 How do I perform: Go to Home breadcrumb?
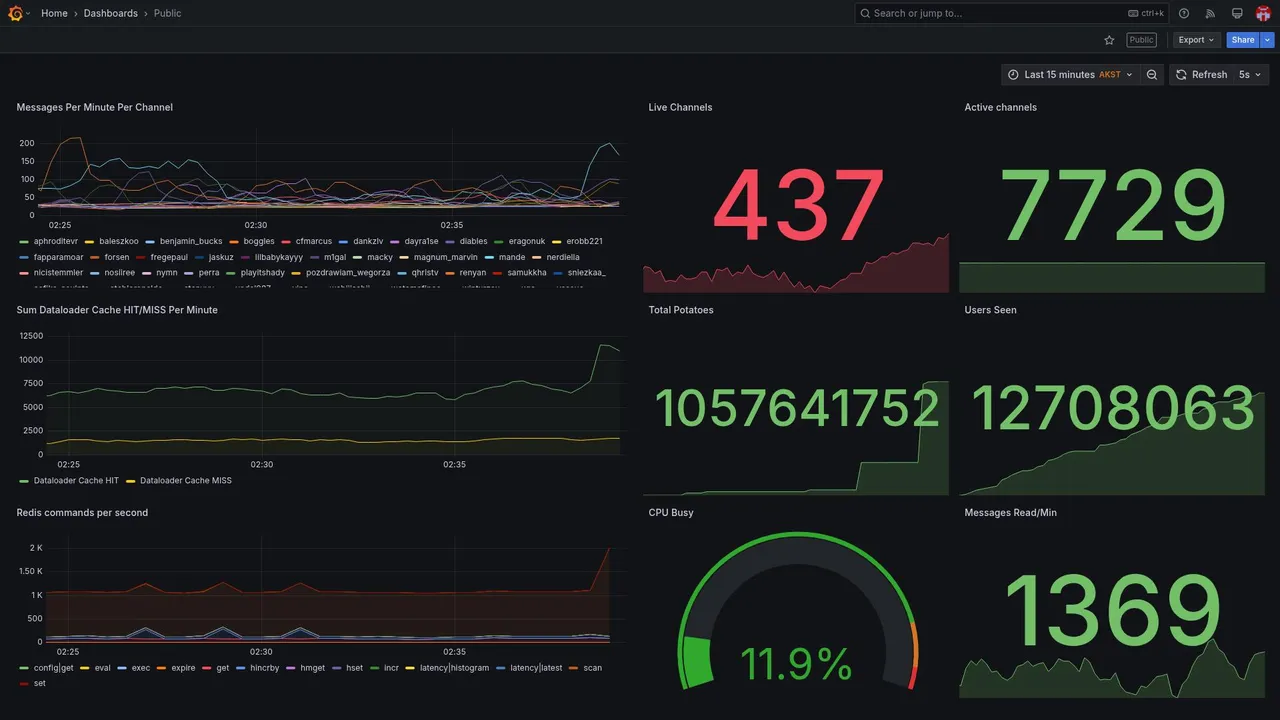[54, 13]
